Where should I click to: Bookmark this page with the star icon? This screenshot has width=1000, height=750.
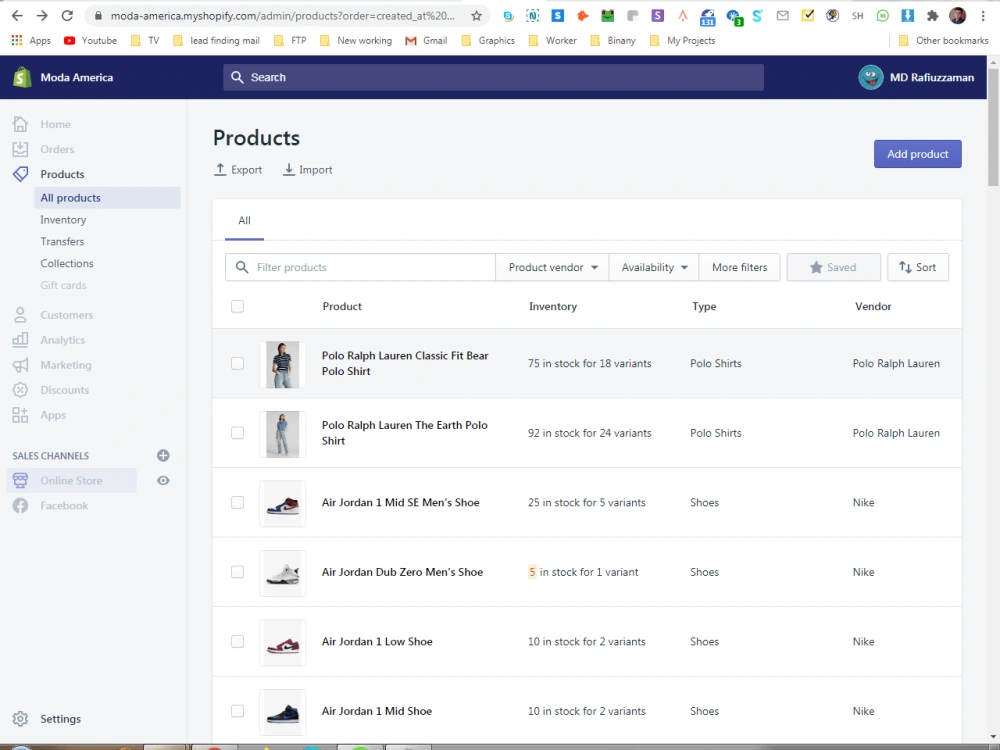click(x=476, y=16)
